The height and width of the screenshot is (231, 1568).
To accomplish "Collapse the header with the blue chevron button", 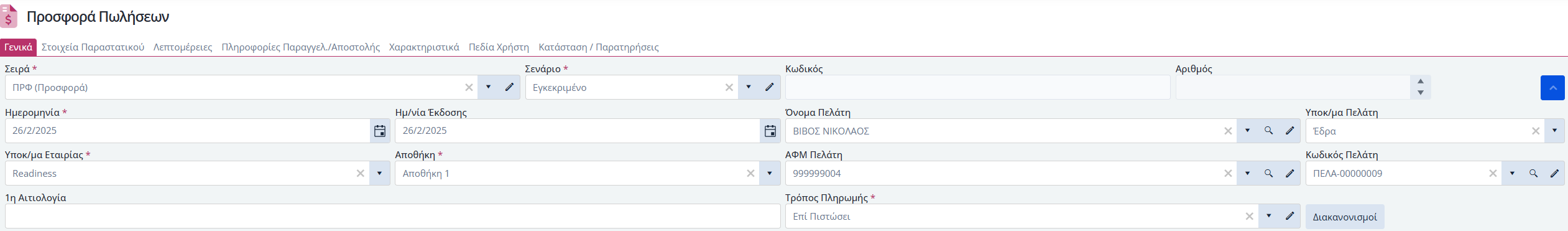I will [1552, 88].
